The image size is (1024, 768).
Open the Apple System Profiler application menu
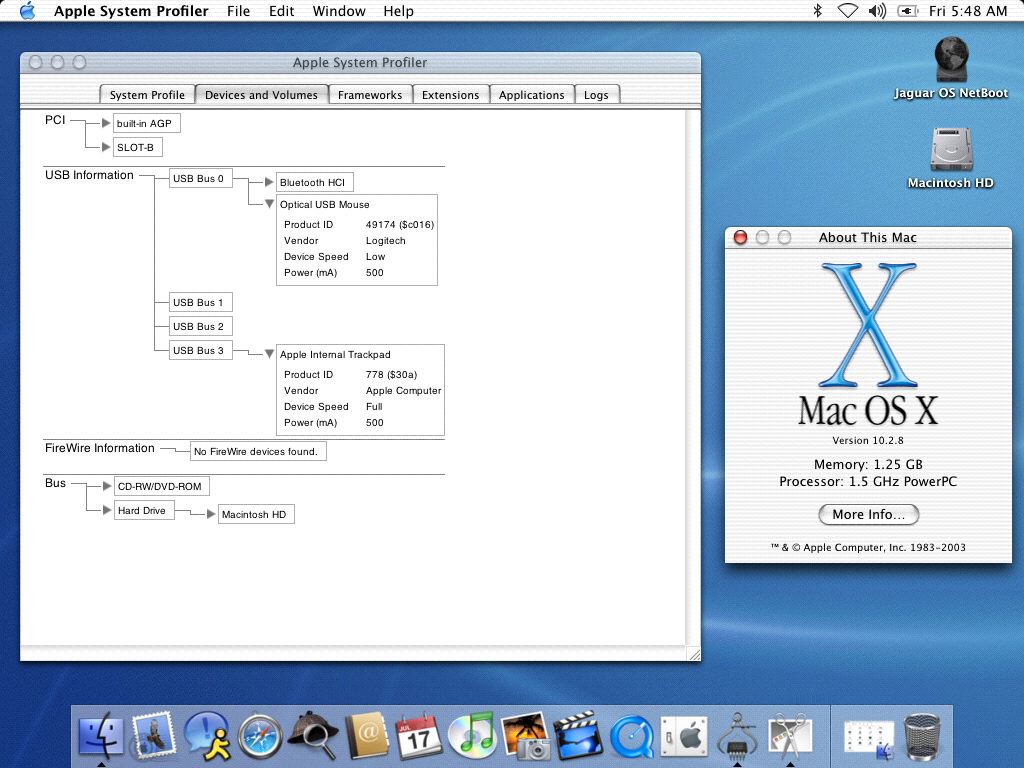point(131,11)
